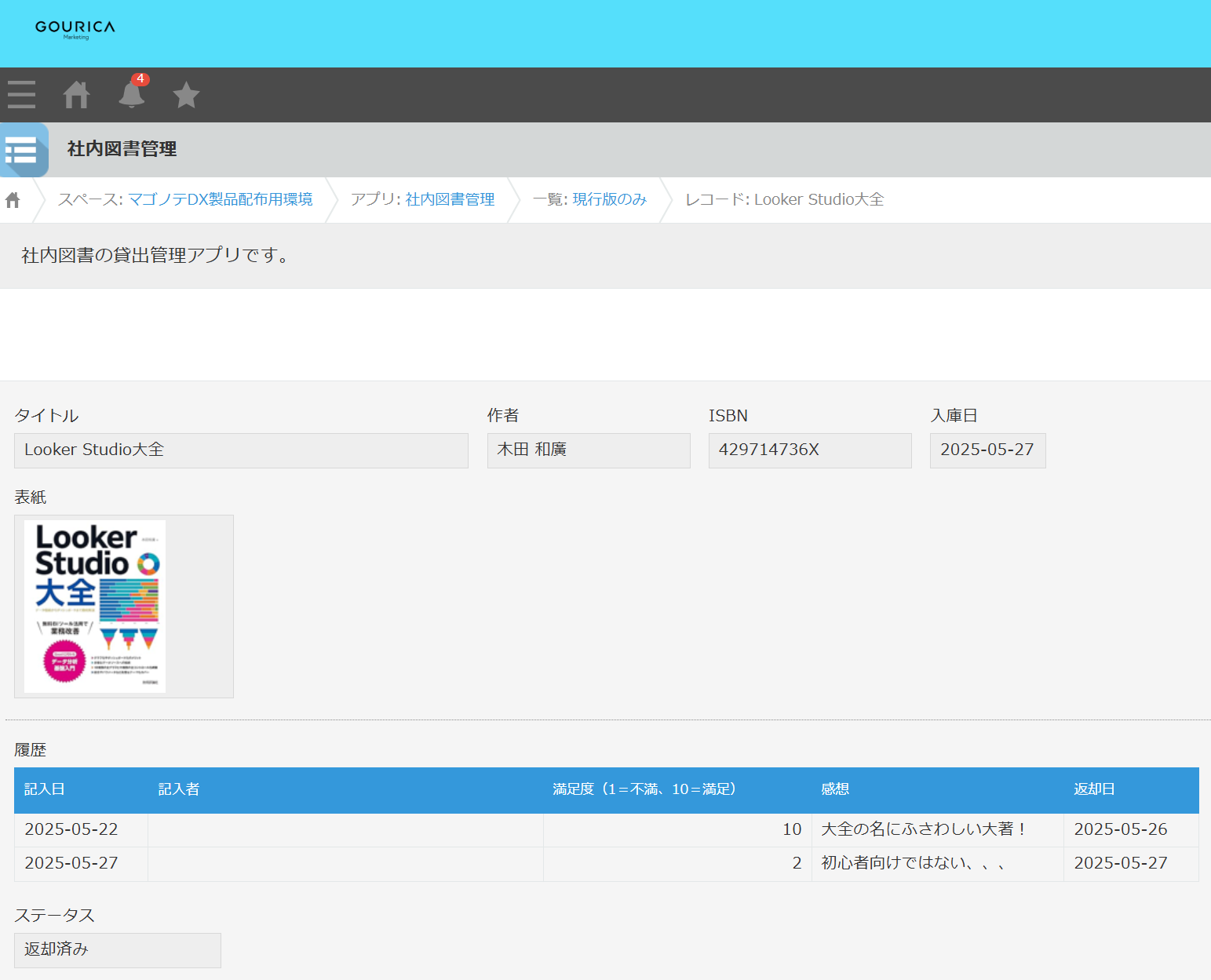The image size is (1211, 980).
Task: Open notifications bell with 4 badge
Action: 133,93
